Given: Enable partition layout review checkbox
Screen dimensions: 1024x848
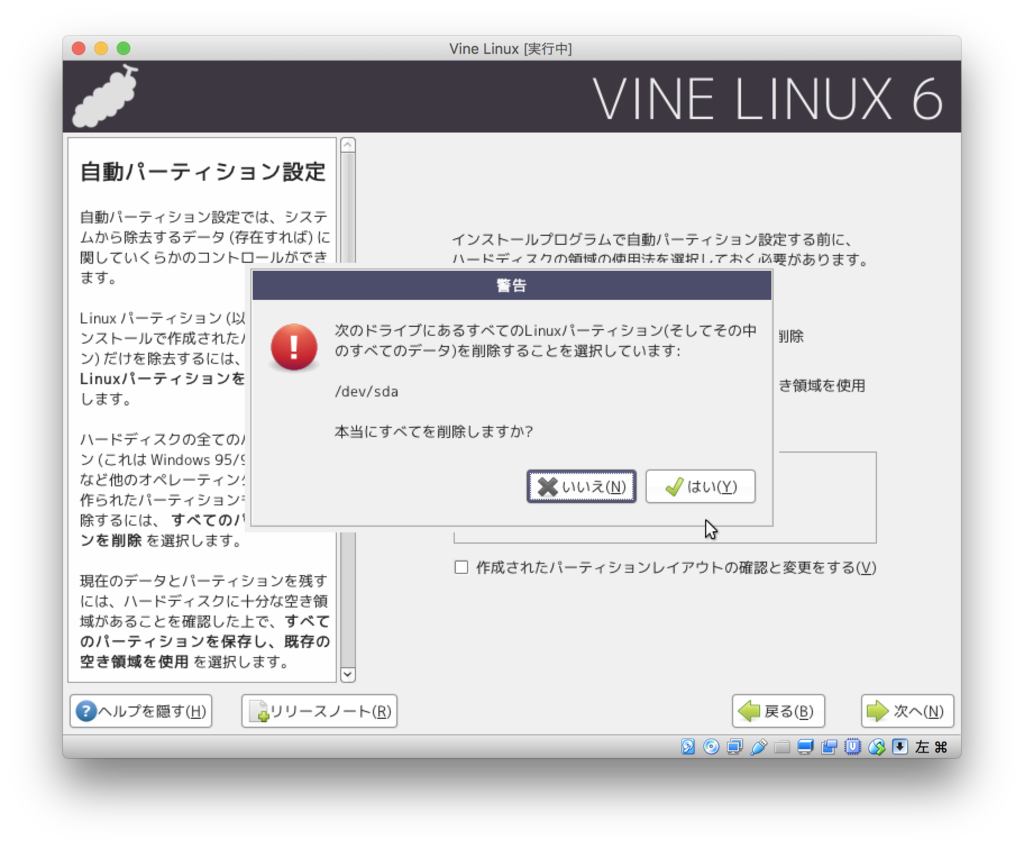Looking at the screenshot, I should (x=462, y=567).
